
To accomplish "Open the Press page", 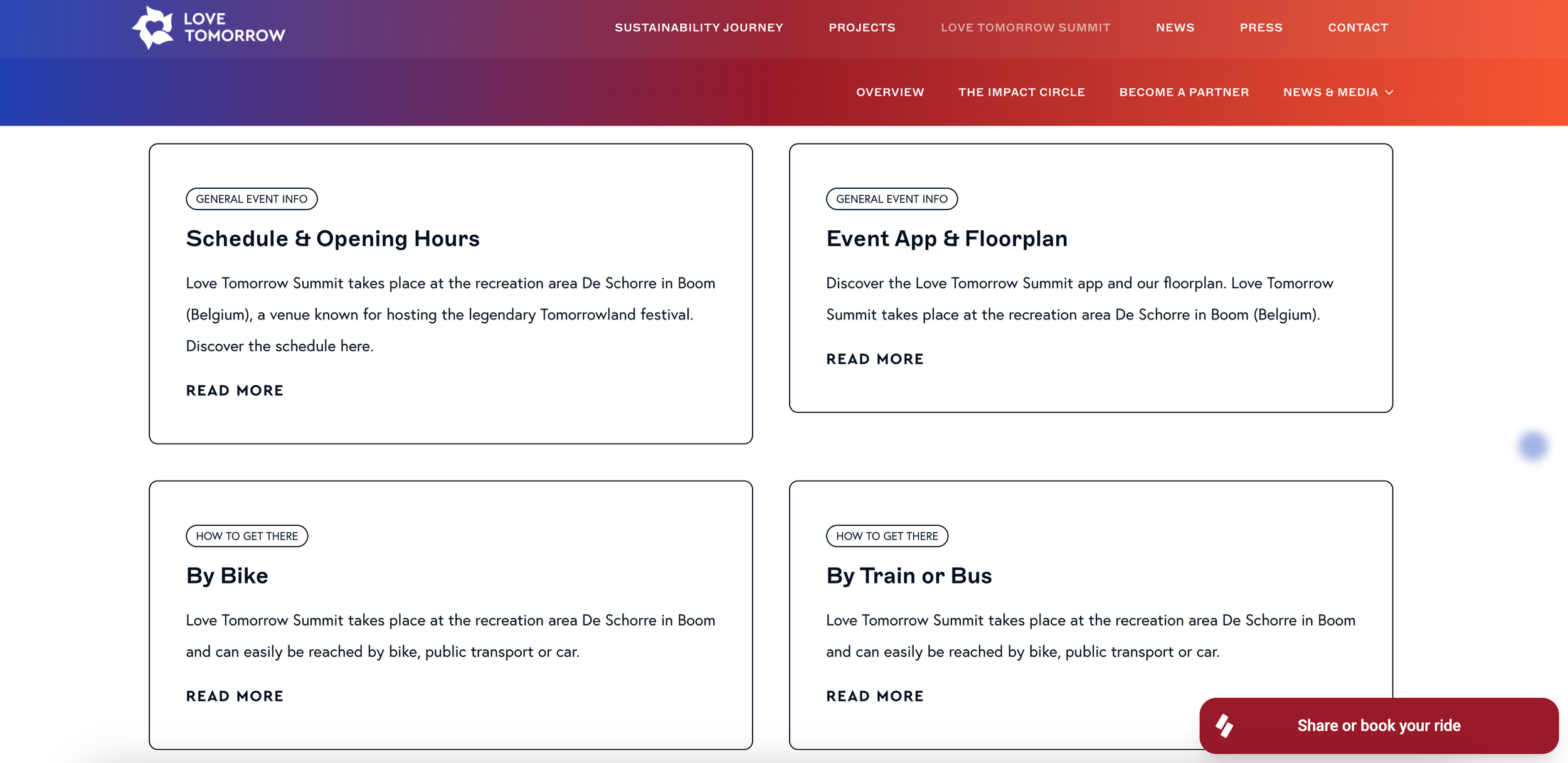I will (x=1261, y=28).
